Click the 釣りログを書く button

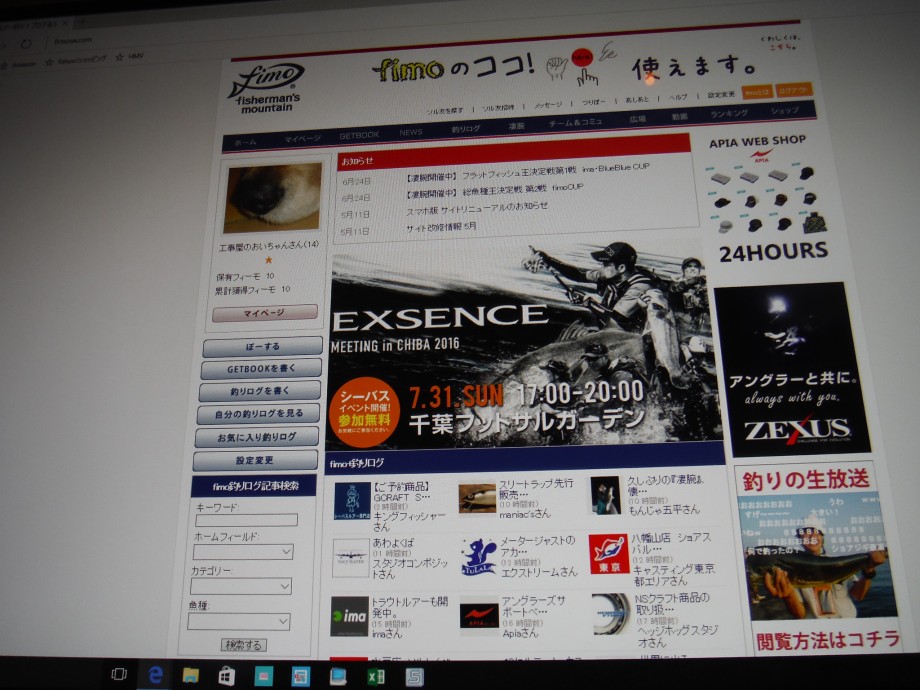click(260, 391)
